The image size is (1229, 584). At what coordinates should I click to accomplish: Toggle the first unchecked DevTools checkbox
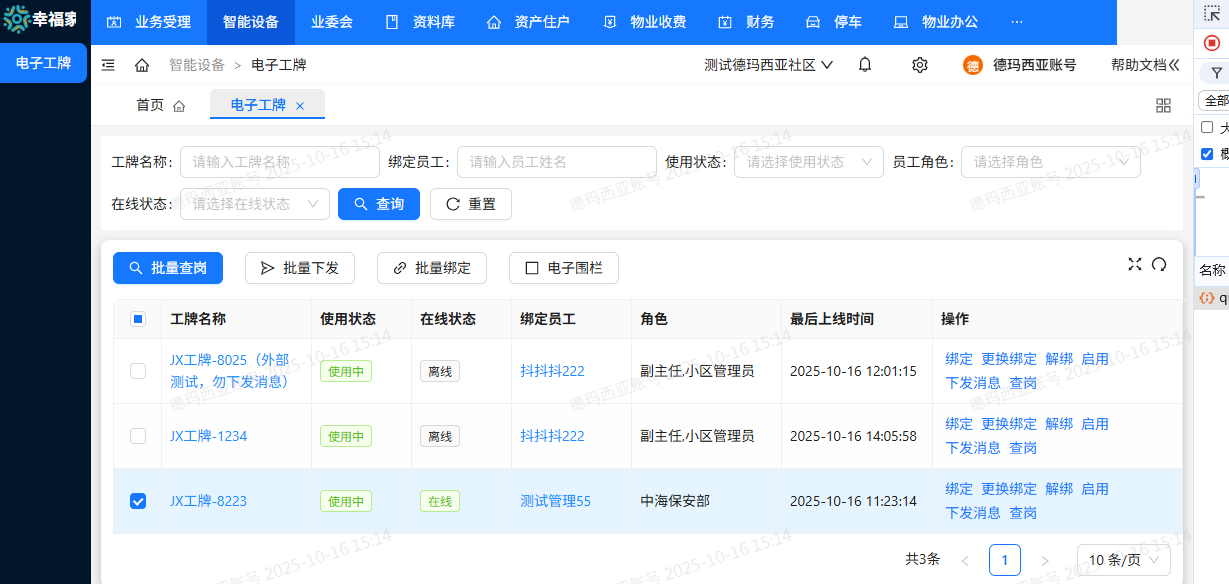[x=1207, y=127]
